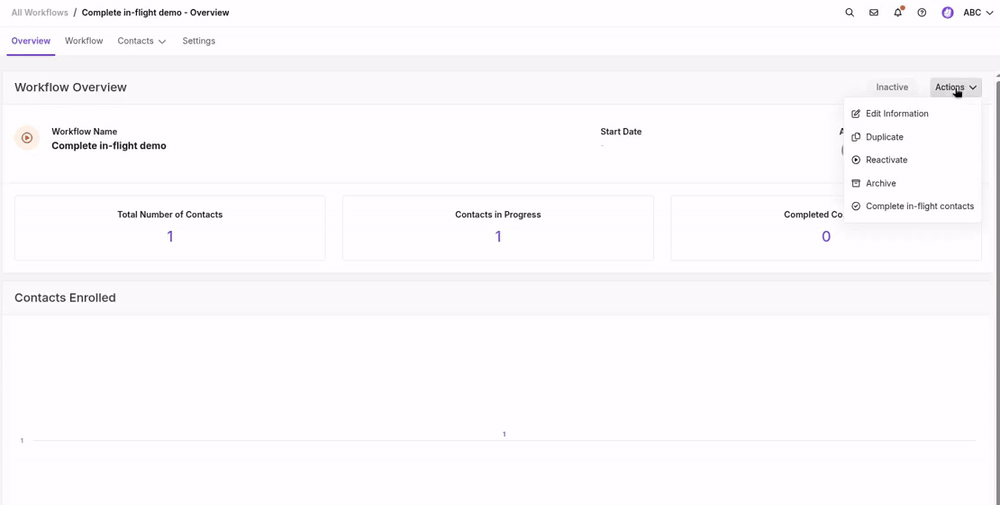Click the workflow name 'Complete in-flight demo'

coord(109,146)
